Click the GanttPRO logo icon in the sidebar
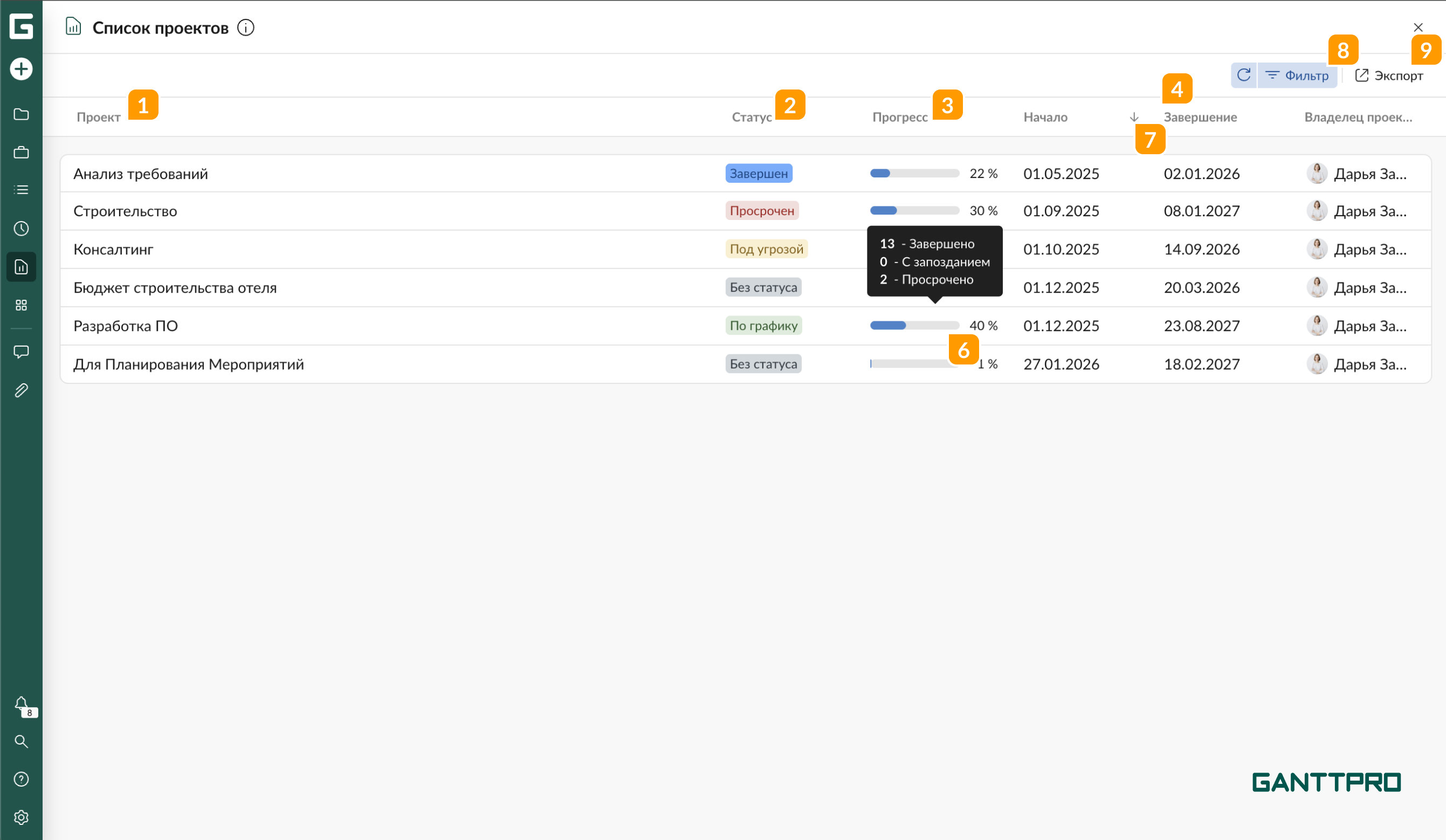 [21, 27]
